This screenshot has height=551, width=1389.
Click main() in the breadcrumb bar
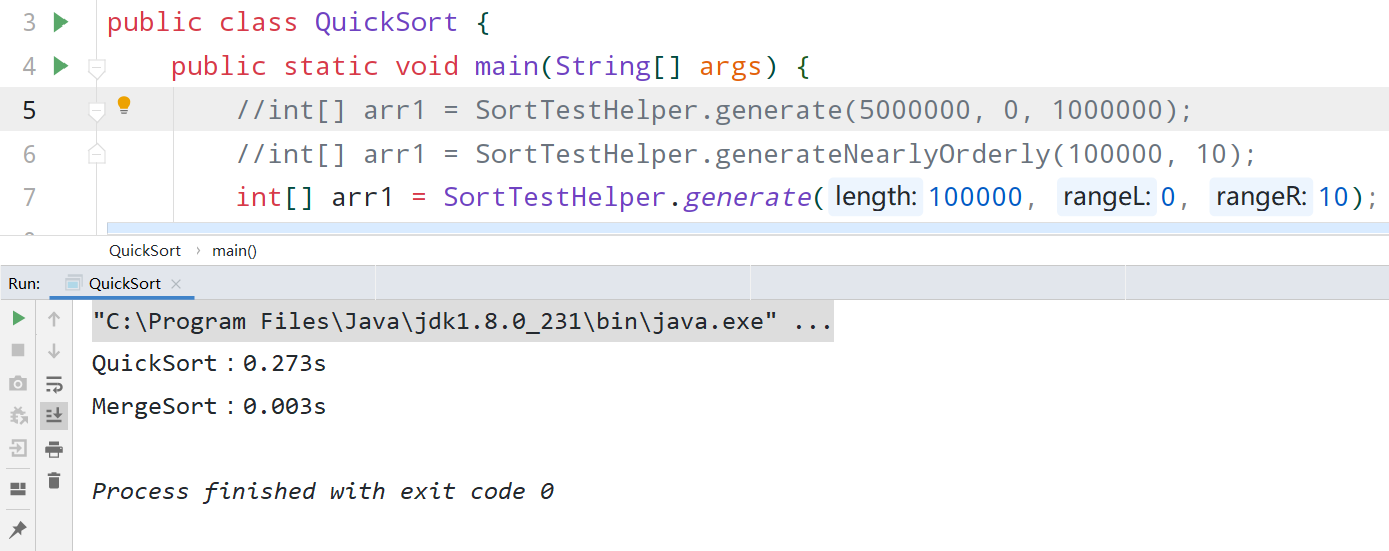[x=234, y=251]
